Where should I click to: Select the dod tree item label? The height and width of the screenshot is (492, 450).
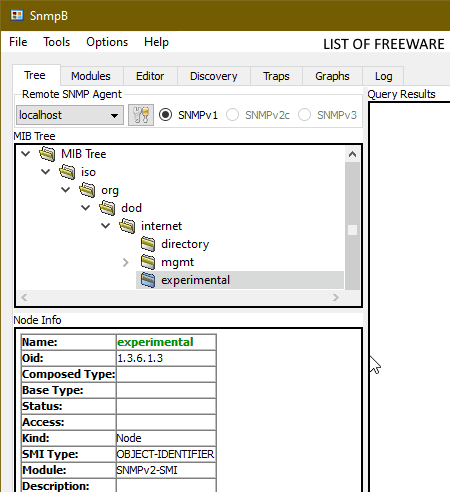tap(131, 208)
